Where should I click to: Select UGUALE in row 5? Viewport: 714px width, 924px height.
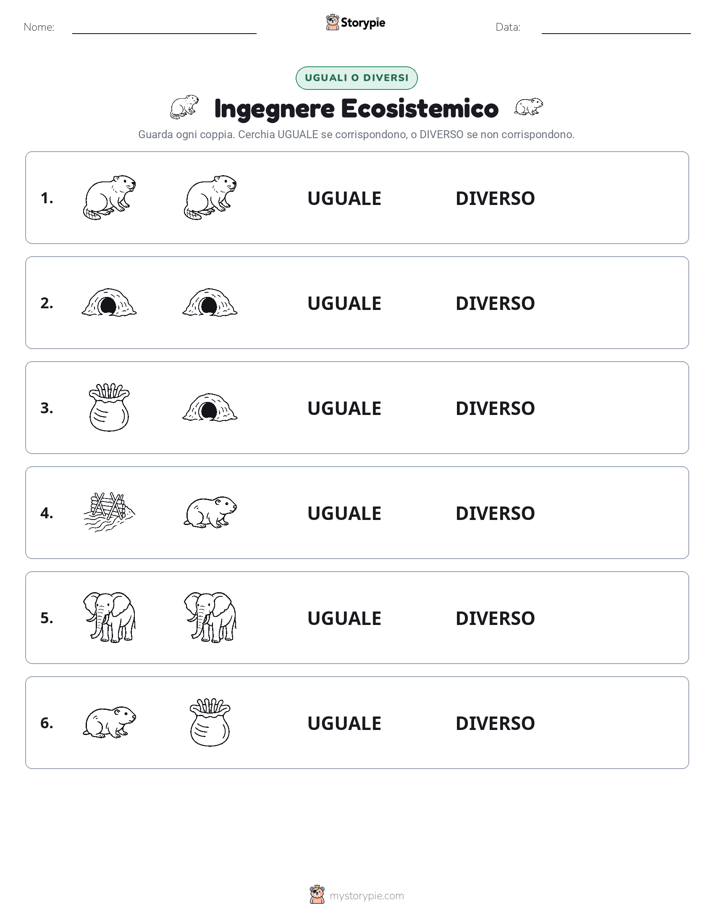tap(344, 618)
